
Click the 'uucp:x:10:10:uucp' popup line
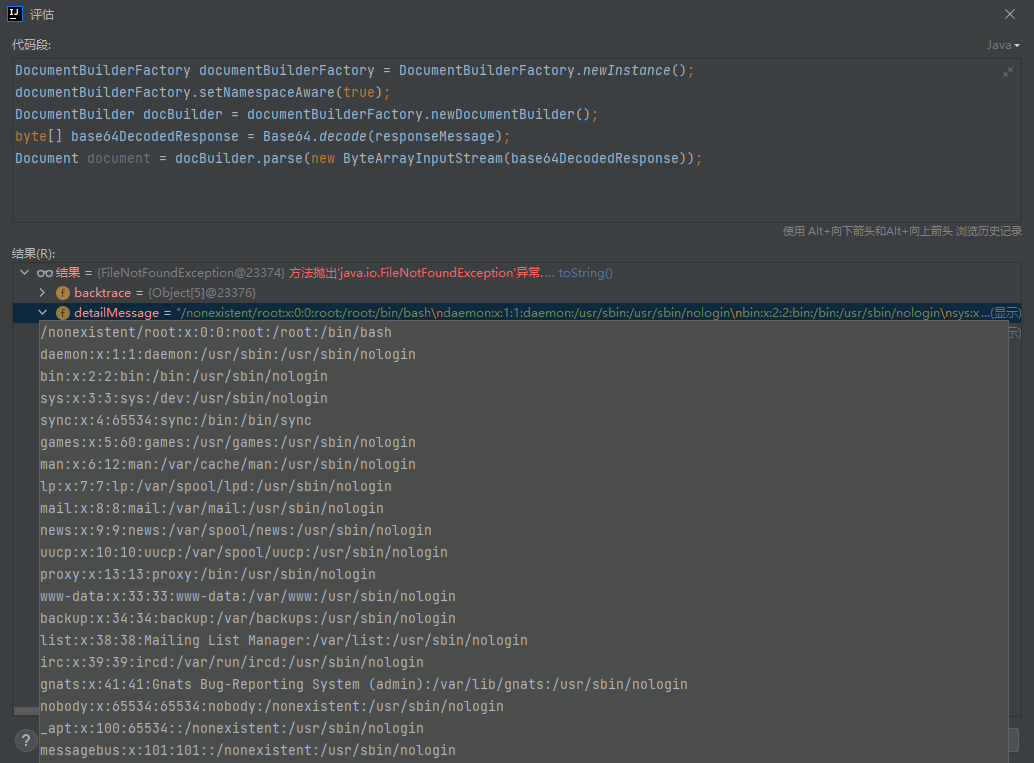tap(243, 552)
